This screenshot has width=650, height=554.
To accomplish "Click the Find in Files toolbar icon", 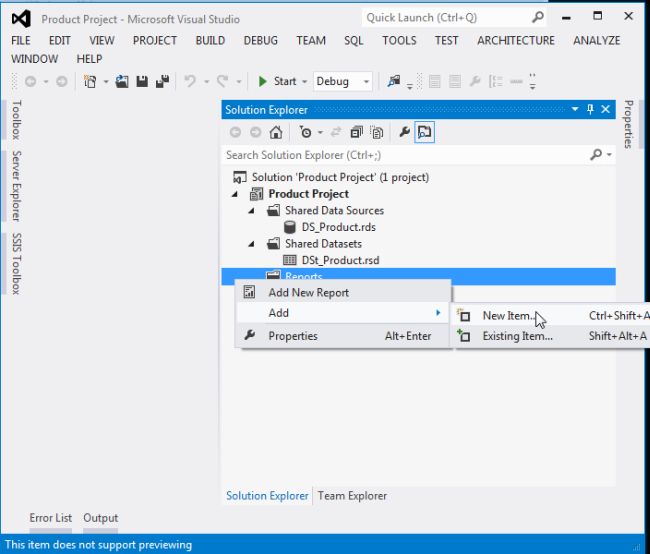I will click(x=394, y=81).
